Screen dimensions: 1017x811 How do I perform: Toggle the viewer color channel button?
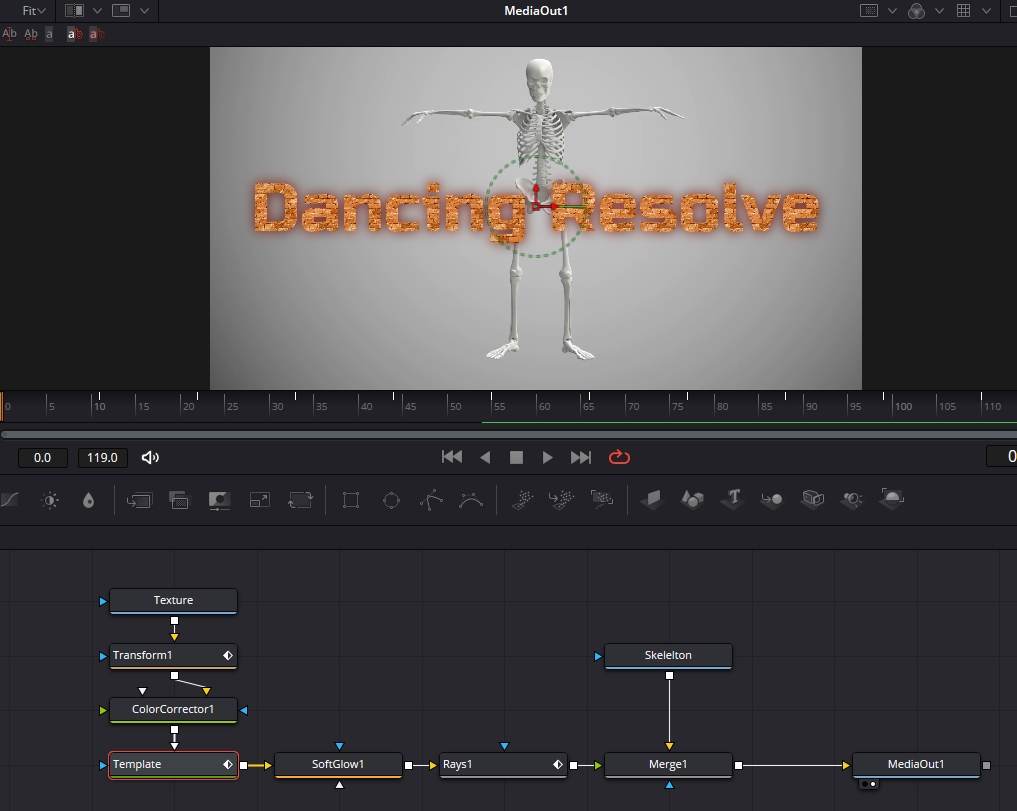[916, 11]
